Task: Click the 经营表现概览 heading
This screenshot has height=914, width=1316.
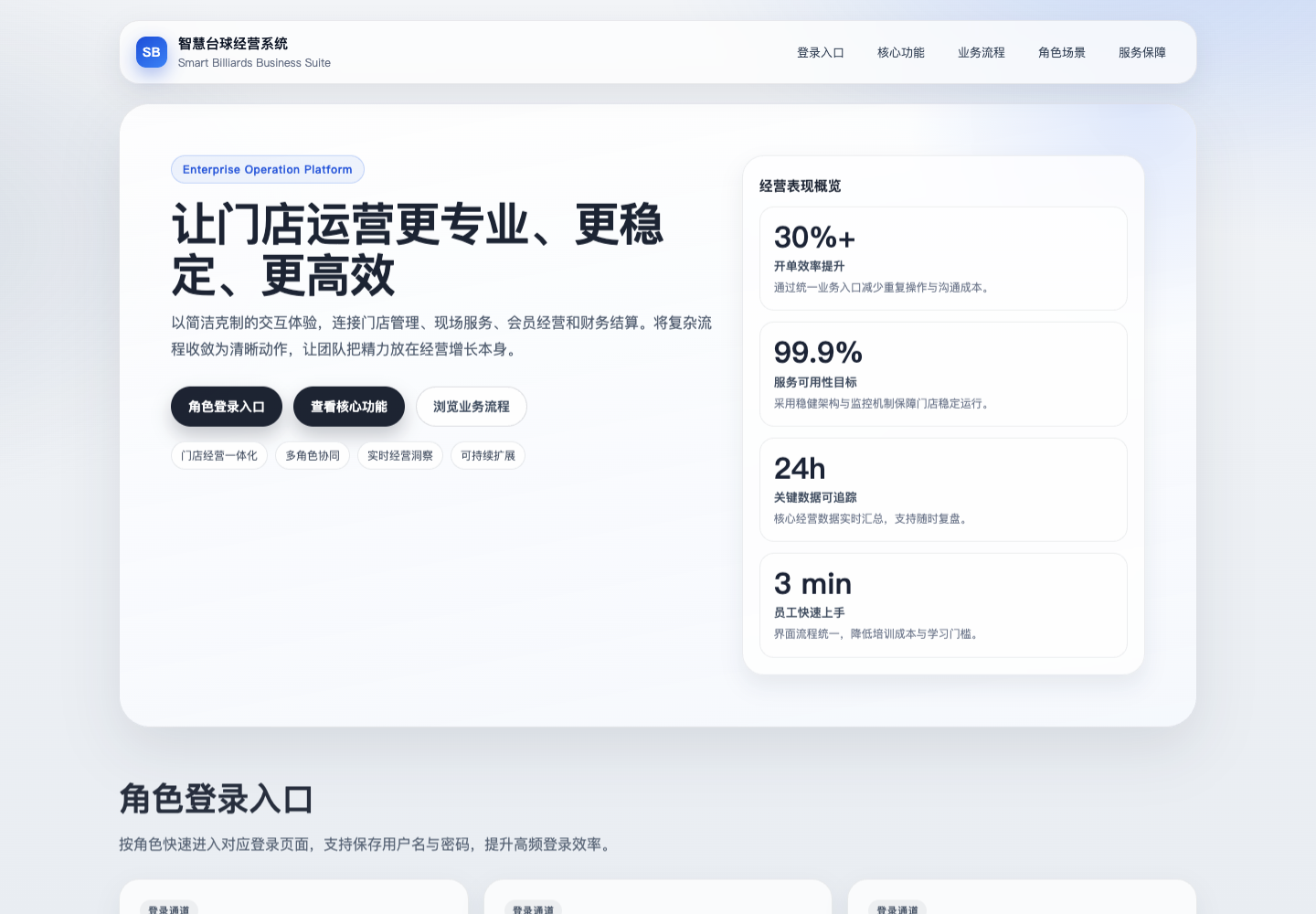Action: [801, 186]
